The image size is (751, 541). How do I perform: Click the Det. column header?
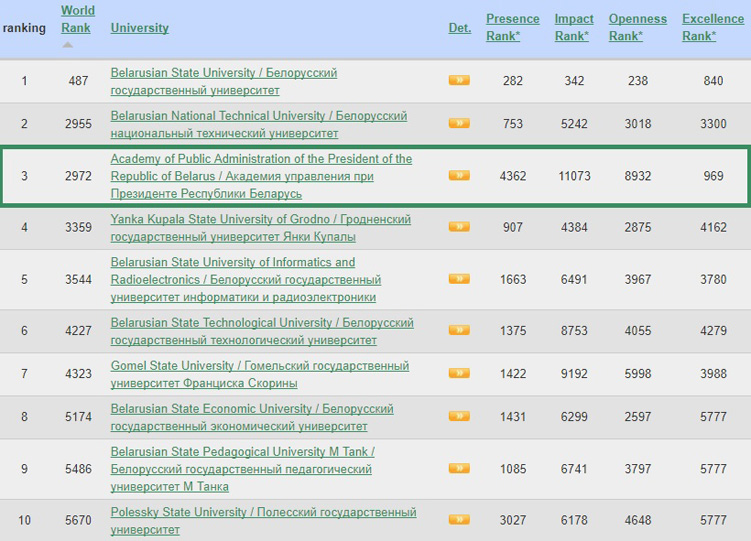459,28
